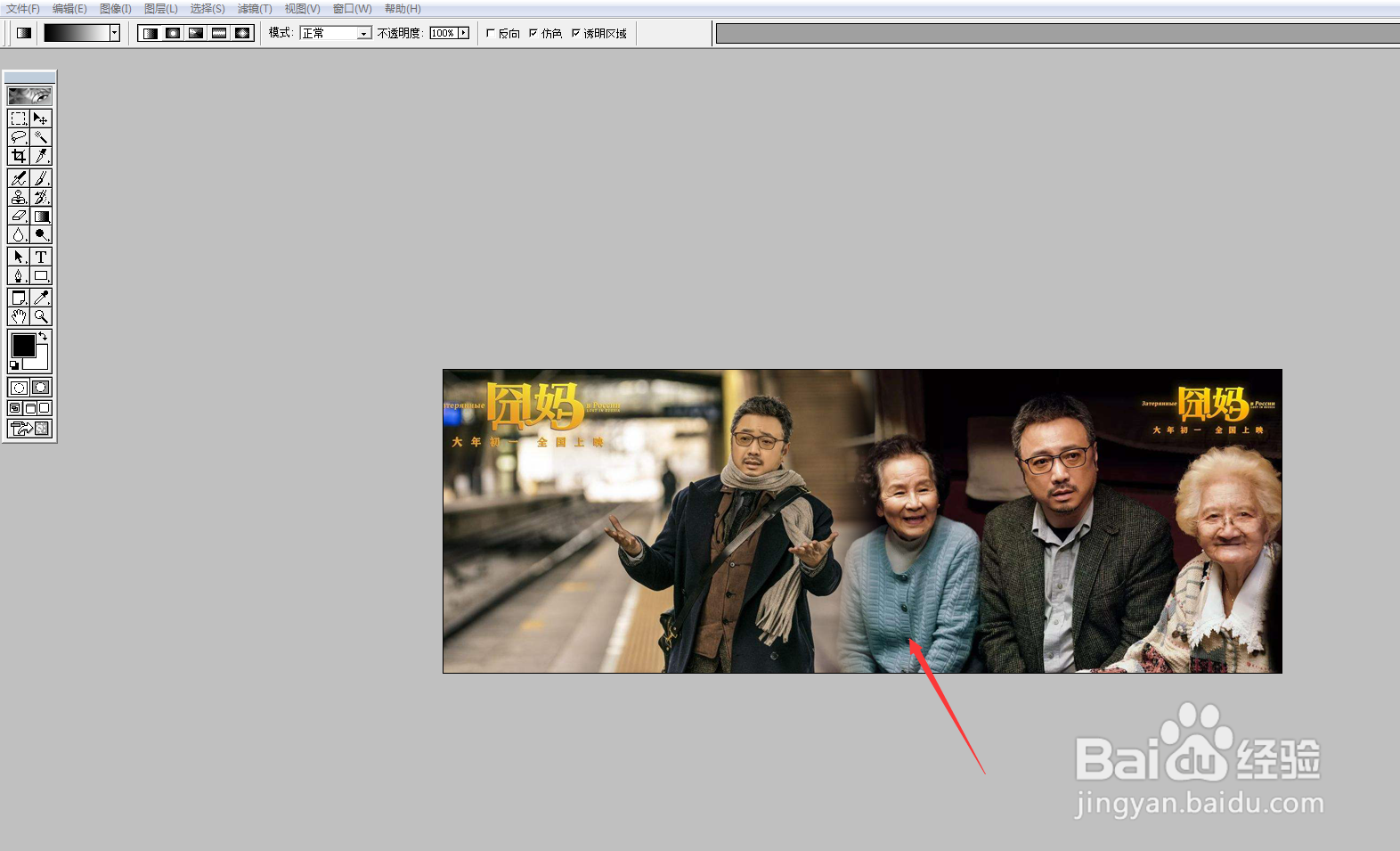
Task: Select the Crop tool
Action: [x=19, y=156]
